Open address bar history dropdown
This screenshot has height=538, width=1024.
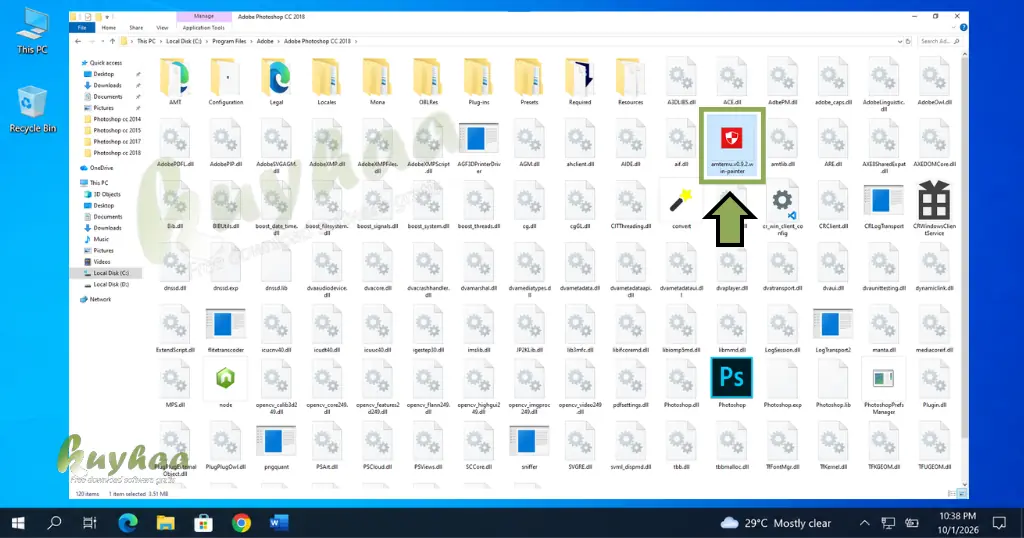point(900,41)
